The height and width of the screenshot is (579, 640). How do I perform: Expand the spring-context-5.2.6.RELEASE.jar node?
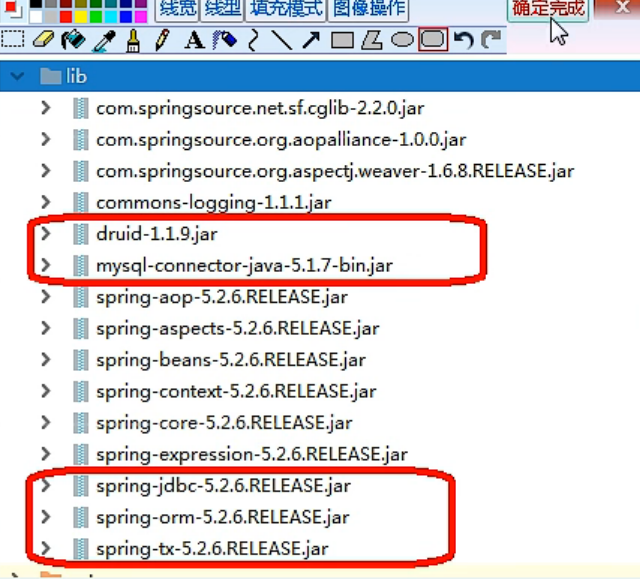[x=46, y=391]
